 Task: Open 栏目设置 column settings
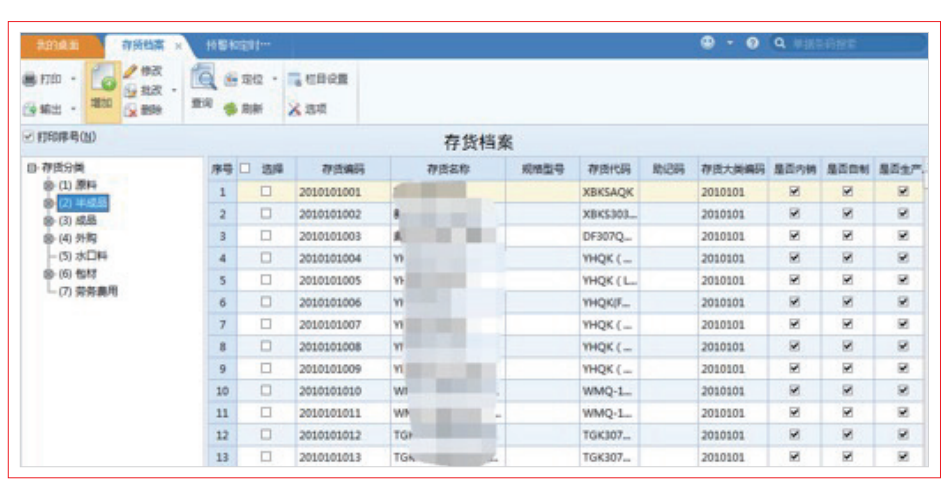point(295,78)
